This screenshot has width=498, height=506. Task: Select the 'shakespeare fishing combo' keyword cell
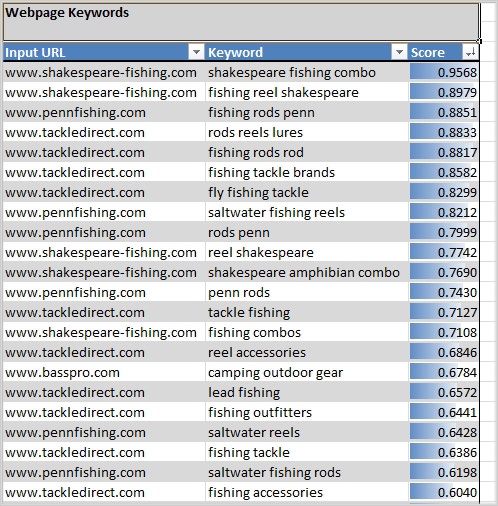(307, 72)
